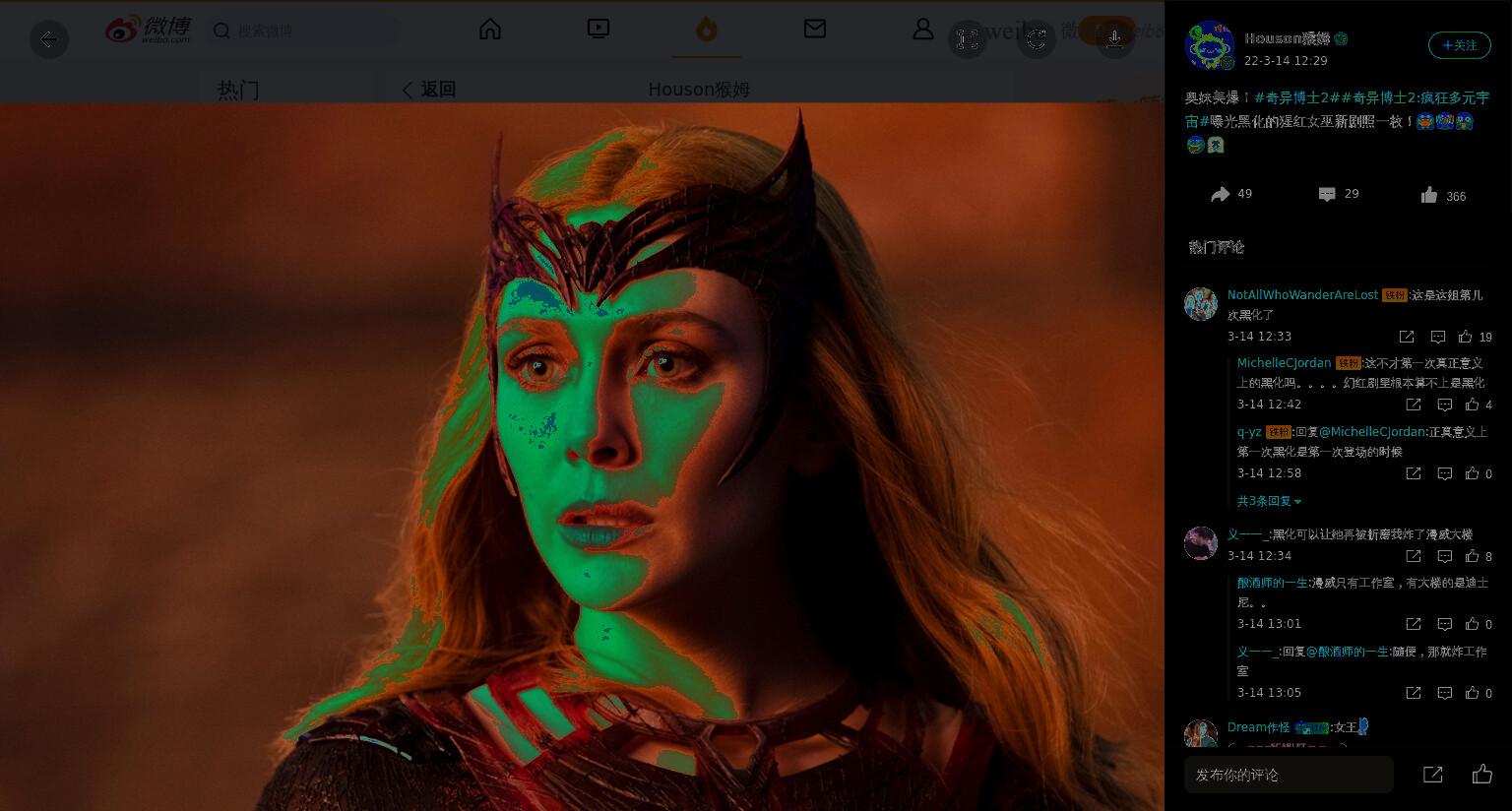Open Dream作怪's username link

point(1258,727)
